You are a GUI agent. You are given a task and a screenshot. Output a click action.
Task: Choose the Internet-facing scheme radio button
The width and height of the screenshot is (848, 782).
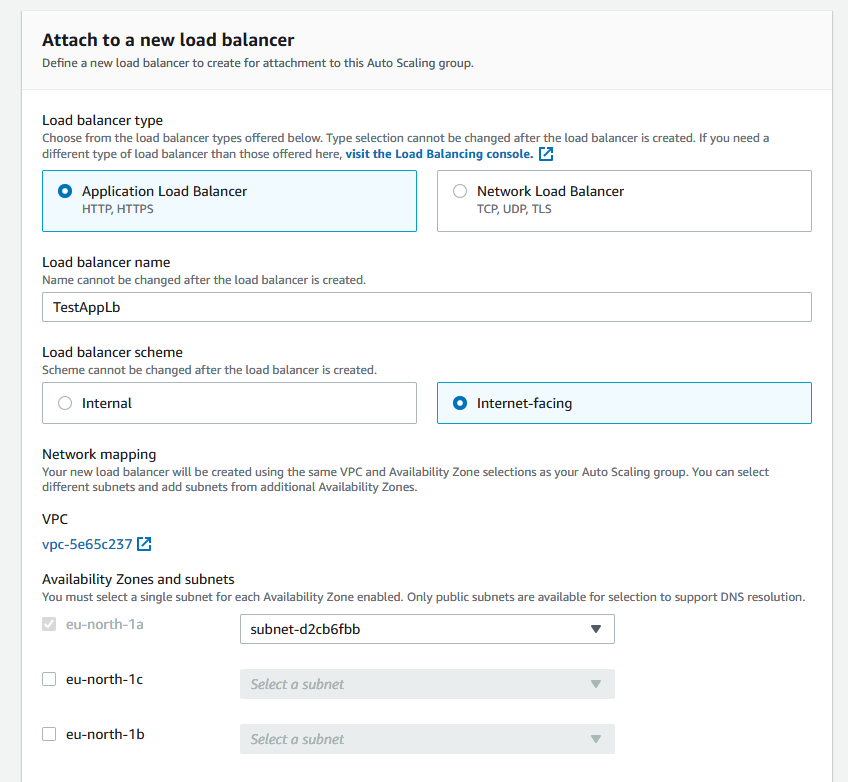coord(460,403)
